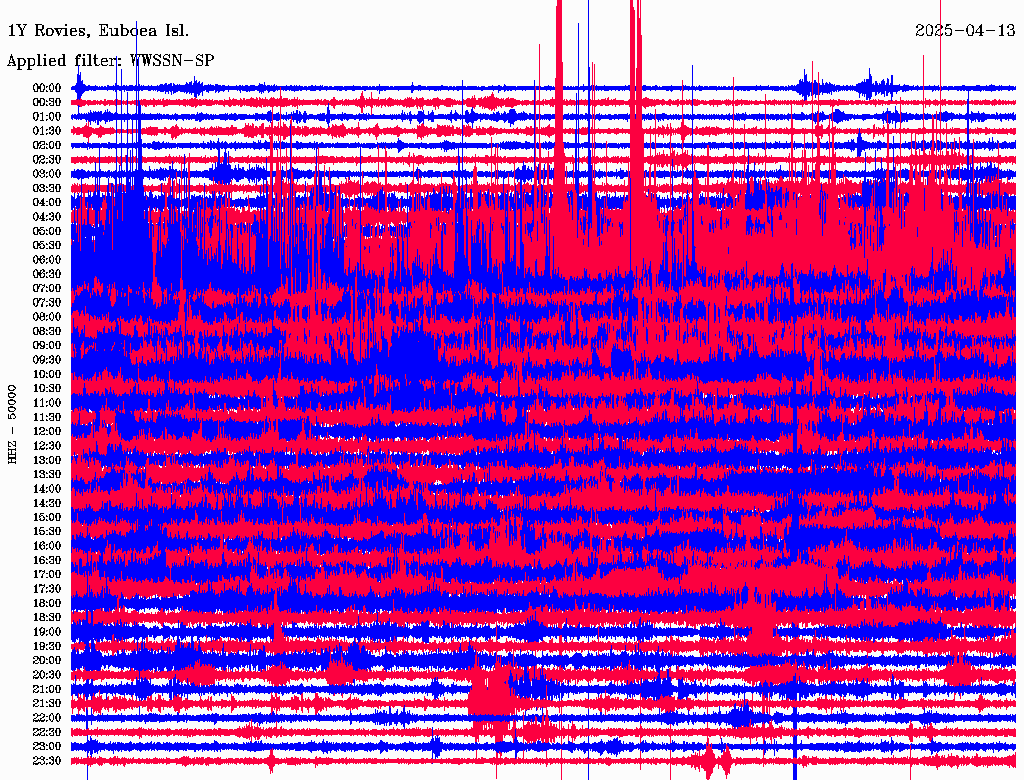Click the station title '1Y Rovies, Euboea Isl.'
1024x780 pixels.
click(x=98, y=31)
